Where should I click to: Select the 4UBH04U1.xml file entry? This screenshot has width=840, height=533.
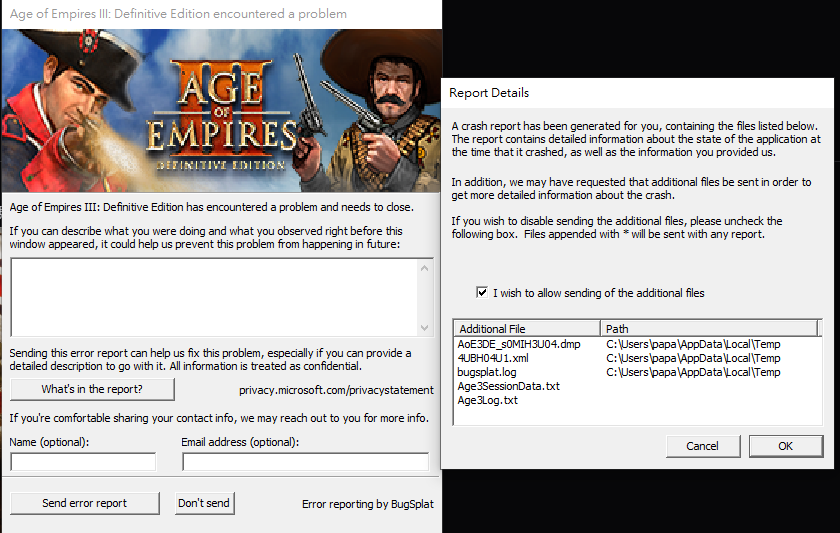tap(493, 358)
